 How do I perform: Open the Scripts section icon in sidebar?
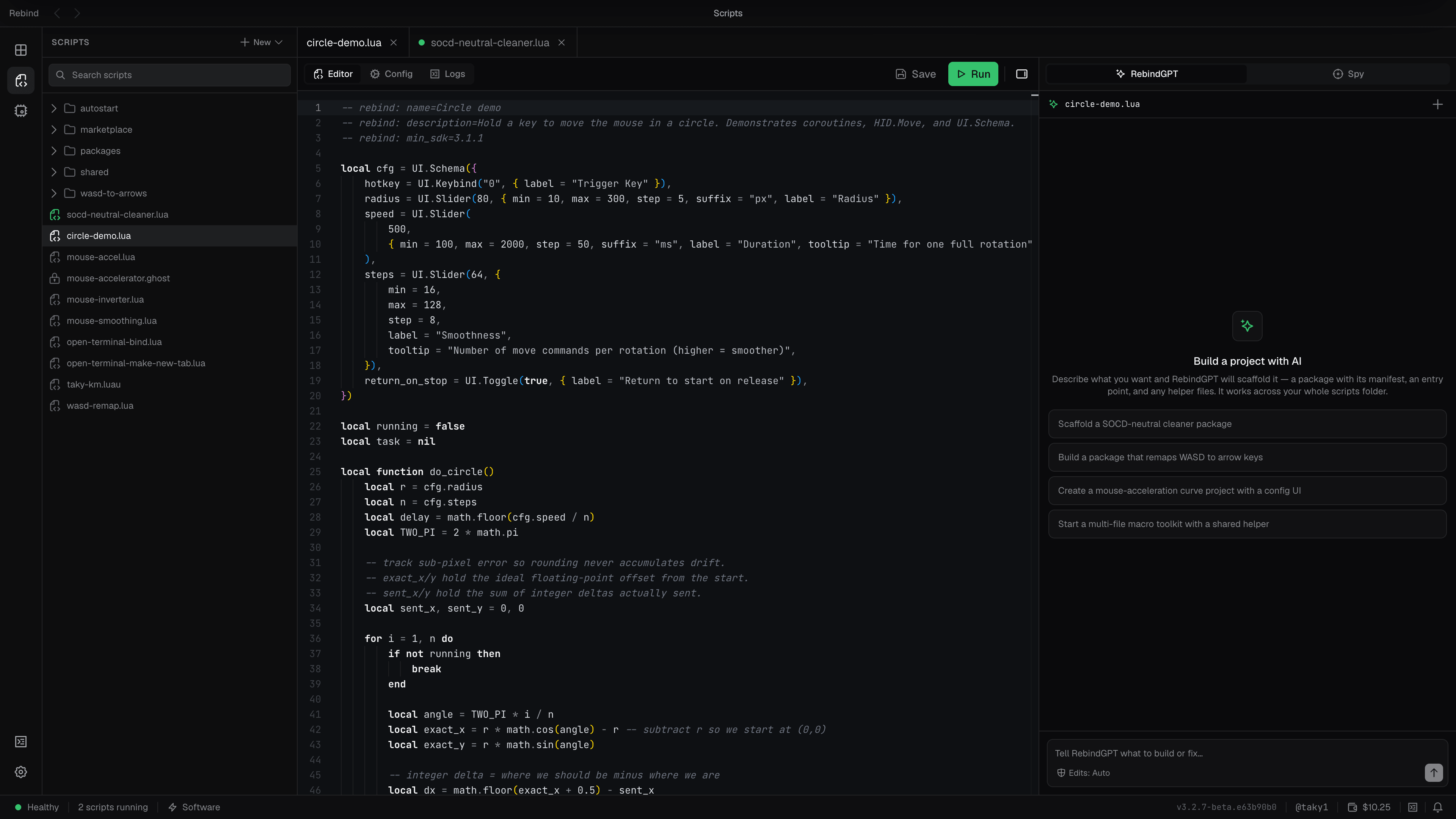pos(21,80)
